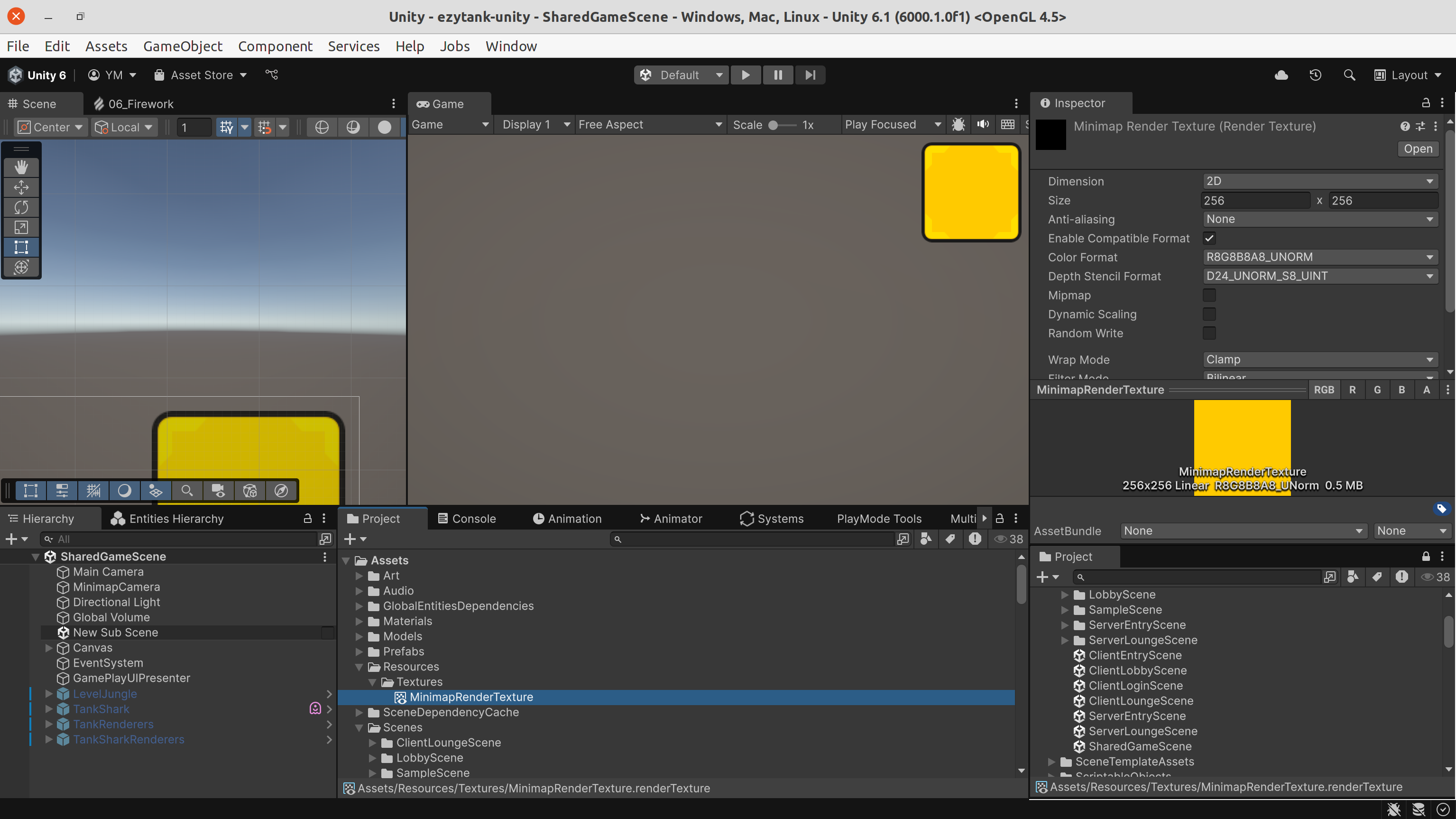Image resolution: width=1456 pixels, height=819 pixels.
Task: Open the Color Format dropdown
Action: (x=1320, y=257)
